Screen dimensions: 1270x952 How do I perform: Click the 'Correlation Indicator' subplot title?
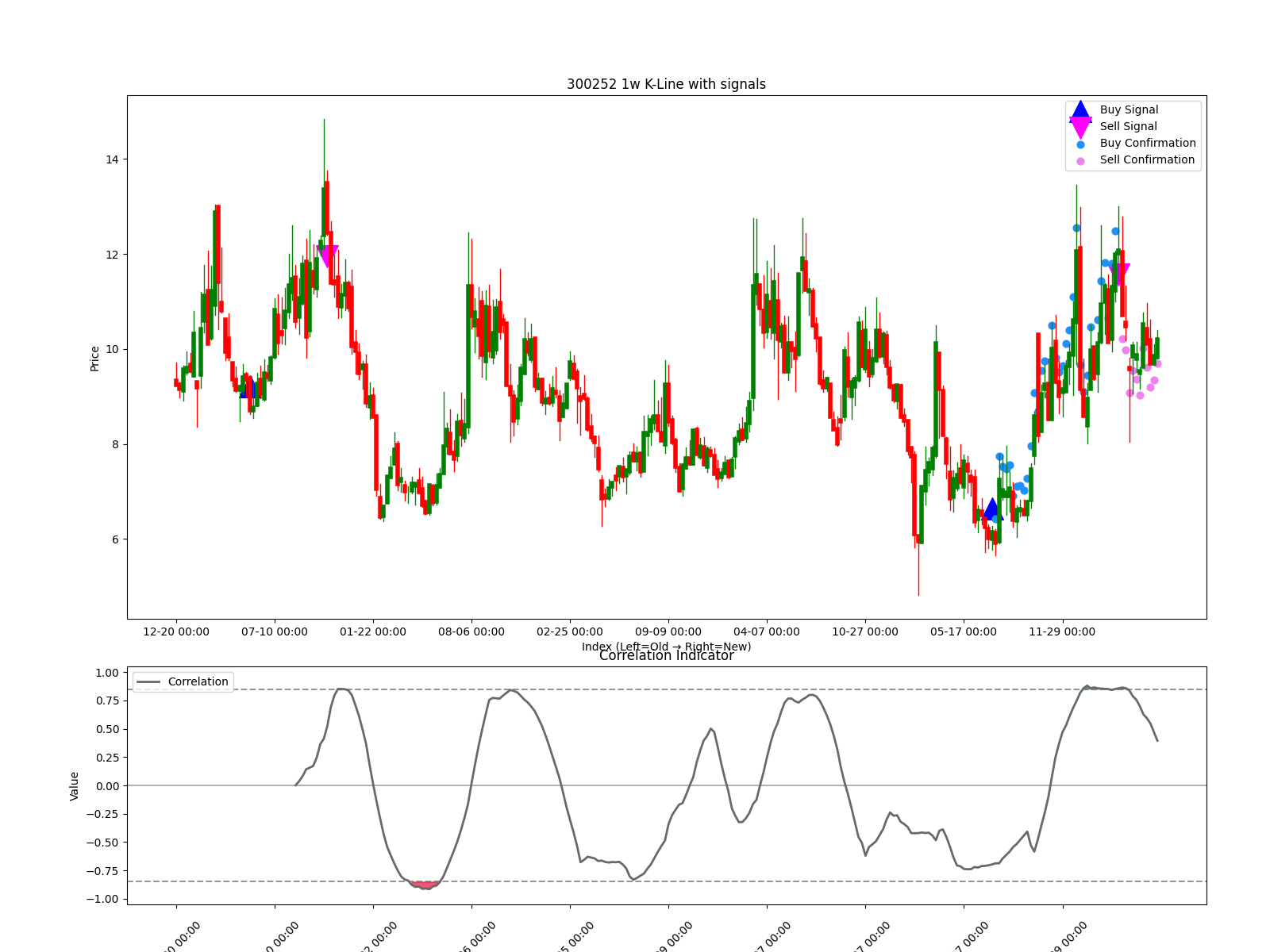pyautogui.click(x=666, y=655)
